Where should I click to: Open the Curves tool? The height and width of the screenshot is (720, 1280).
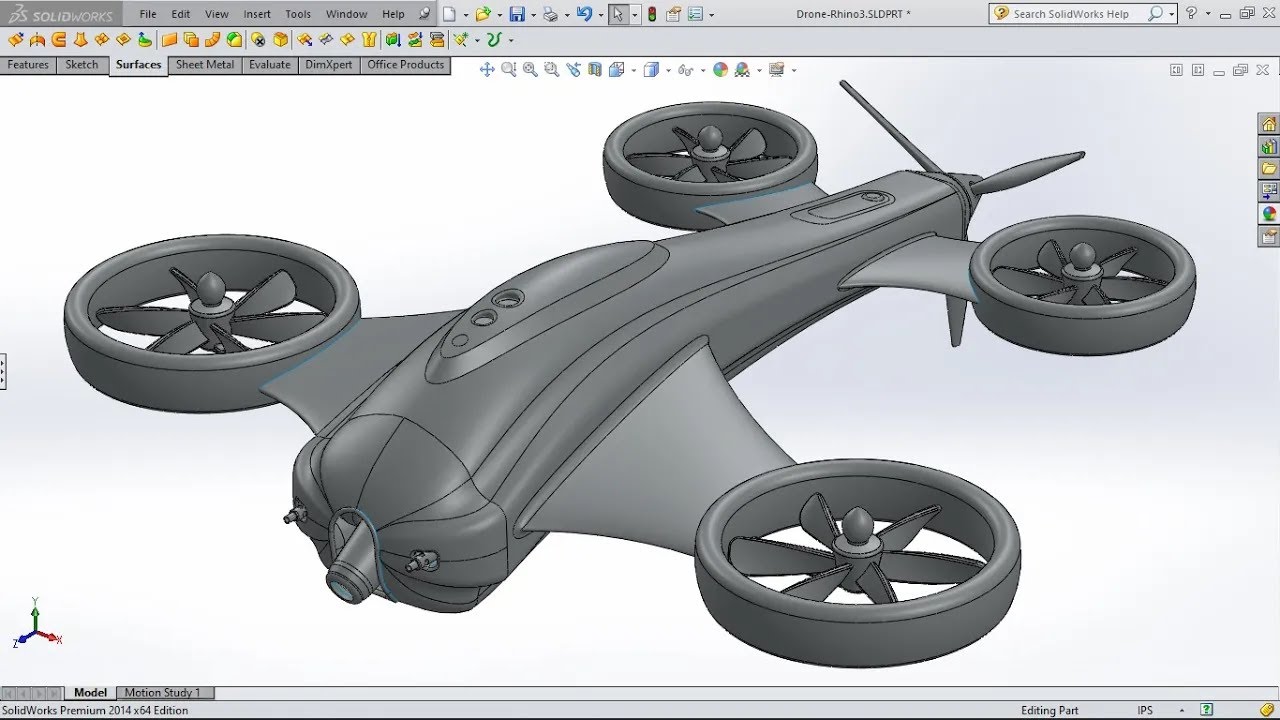coord(496,40)
